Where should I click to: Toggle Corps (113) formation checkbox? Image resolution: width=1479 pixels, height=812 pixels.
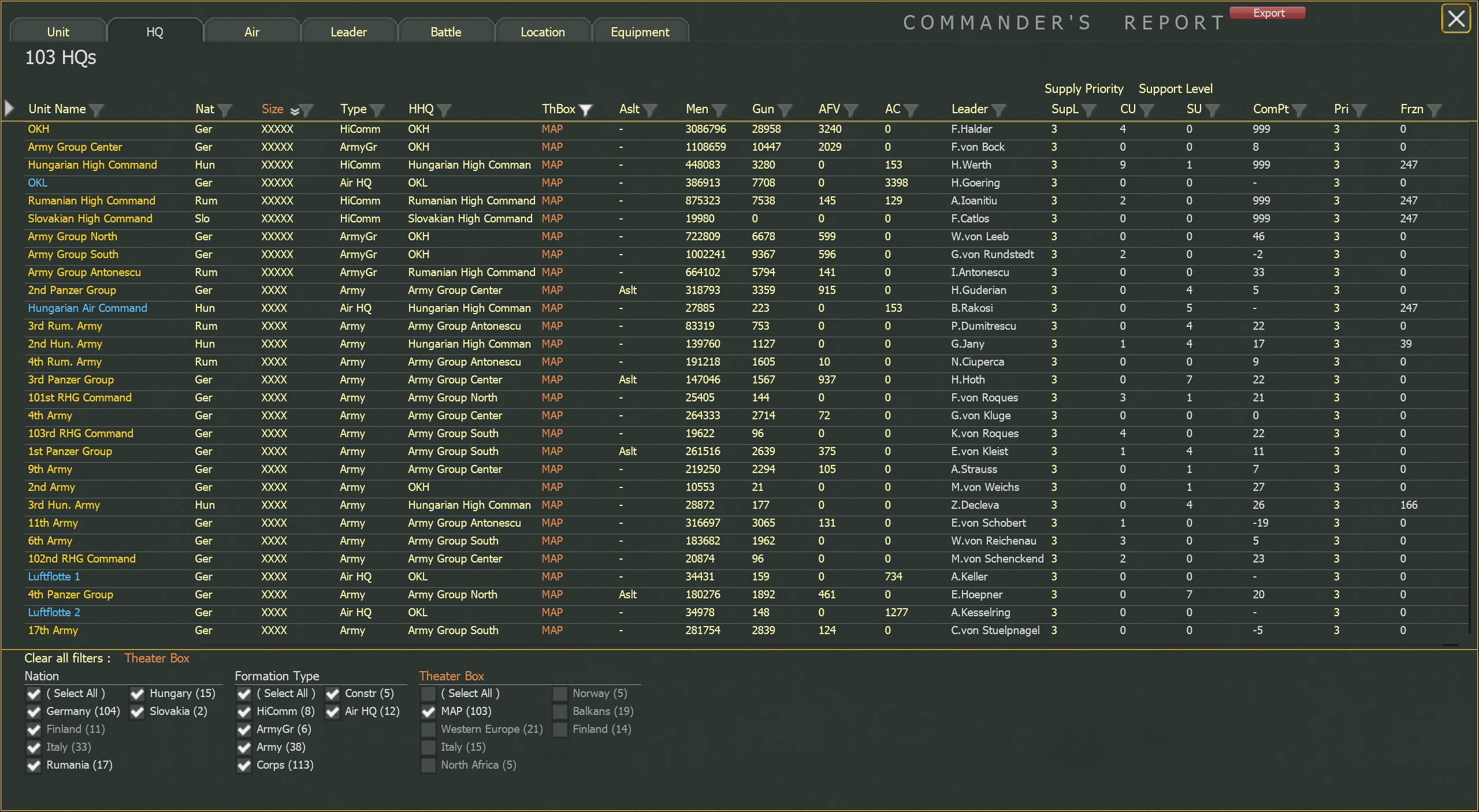click(244, 765)
